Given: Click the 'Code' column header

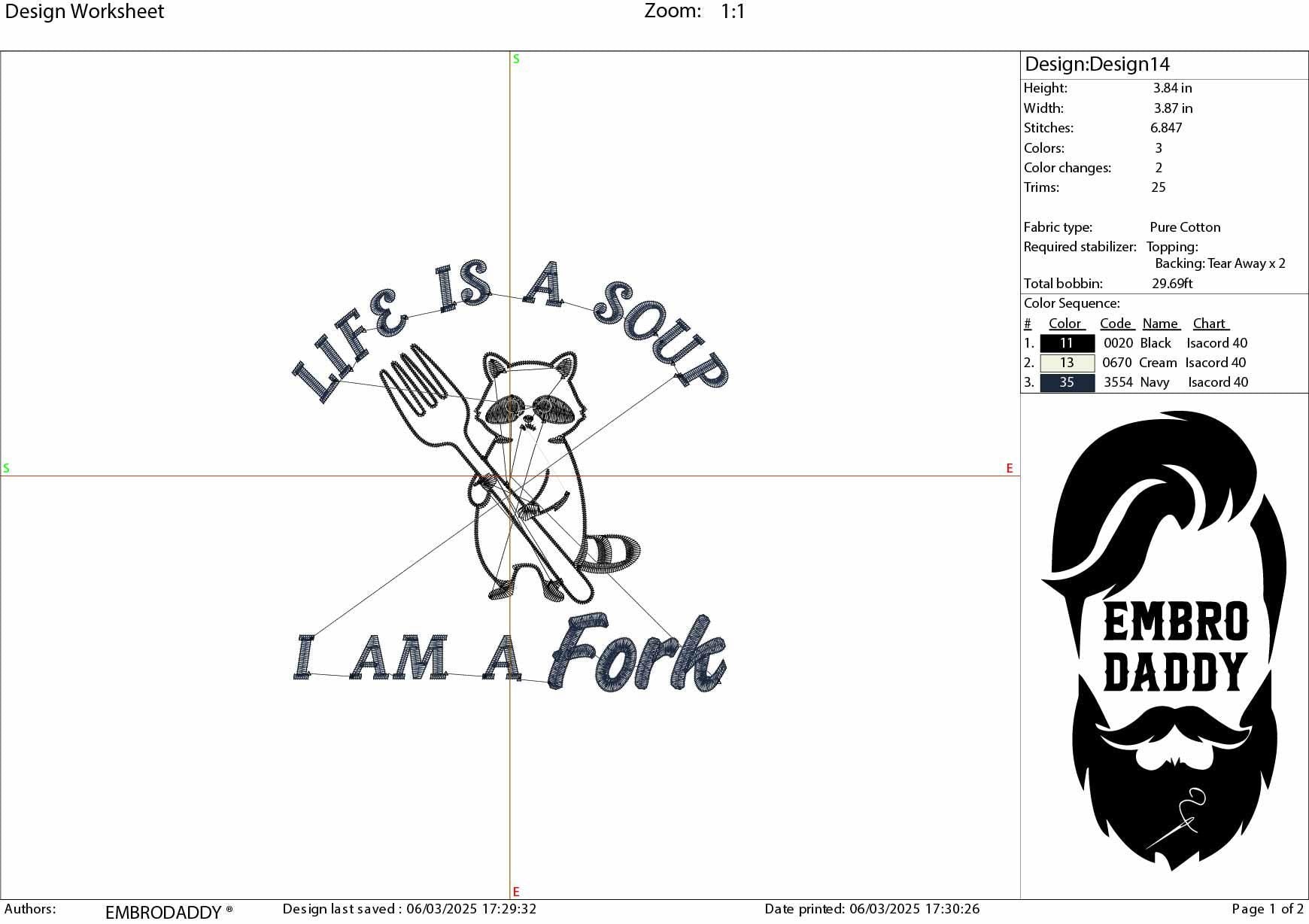Looking at the screenshot, I should point(1116,324).
